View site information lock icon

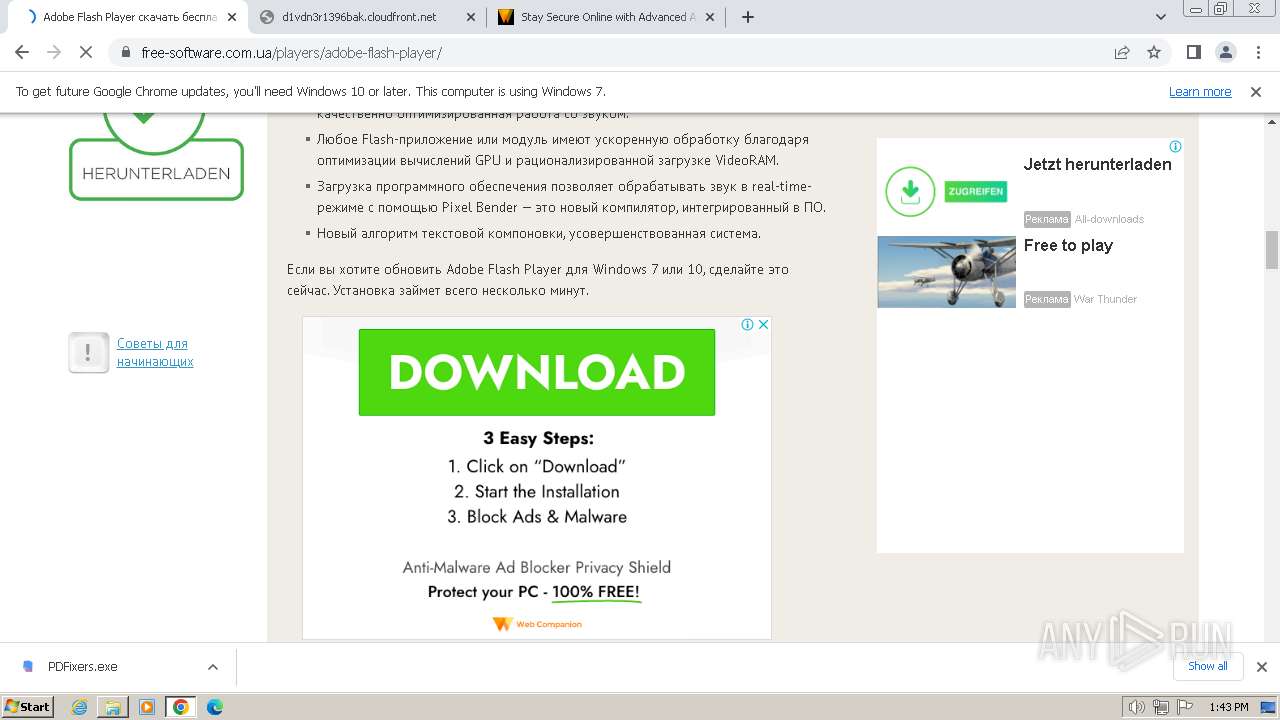(125, 52)
